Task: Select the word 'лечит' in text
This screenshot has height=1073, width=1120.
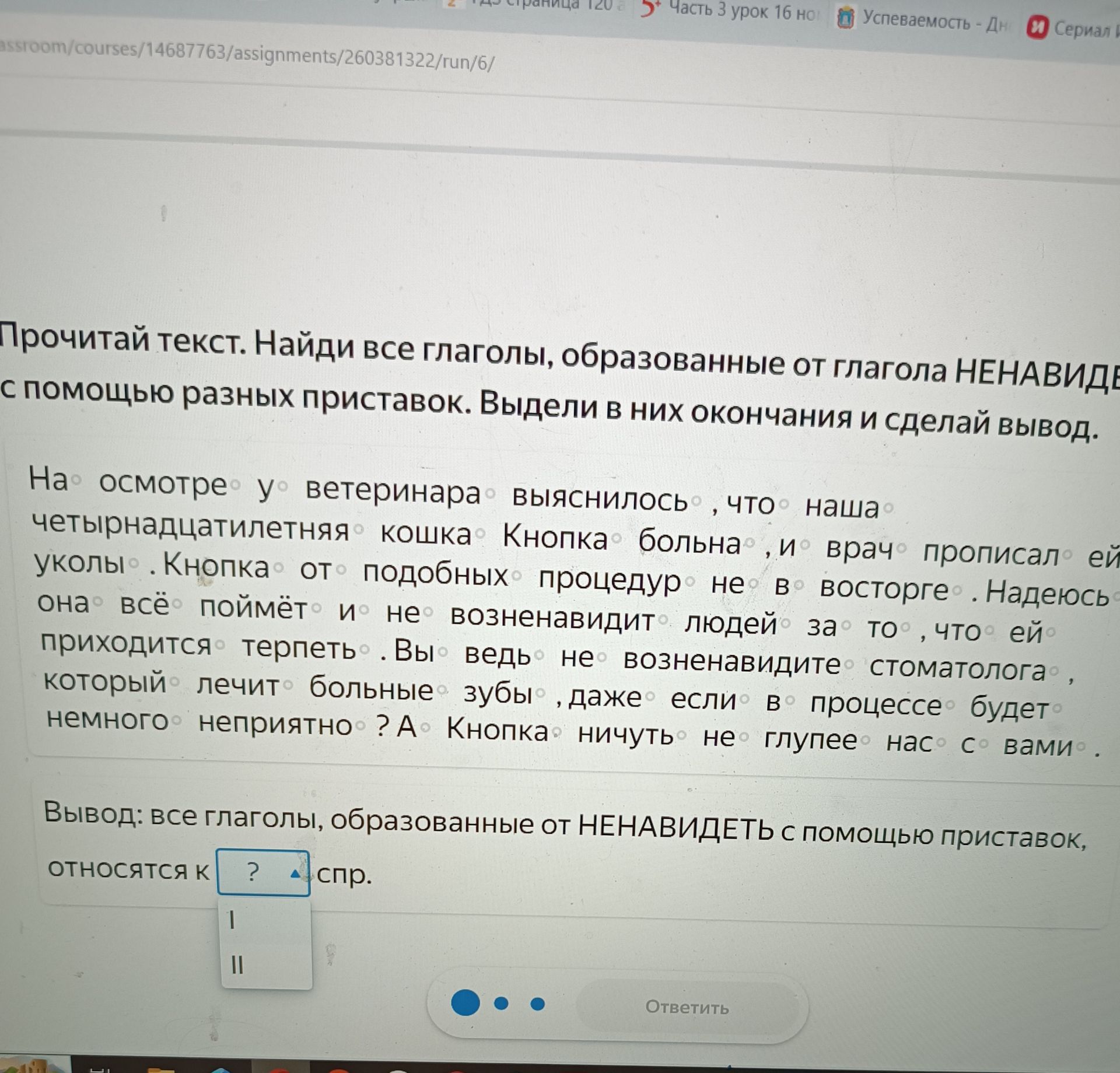Action: click(237, 685)
